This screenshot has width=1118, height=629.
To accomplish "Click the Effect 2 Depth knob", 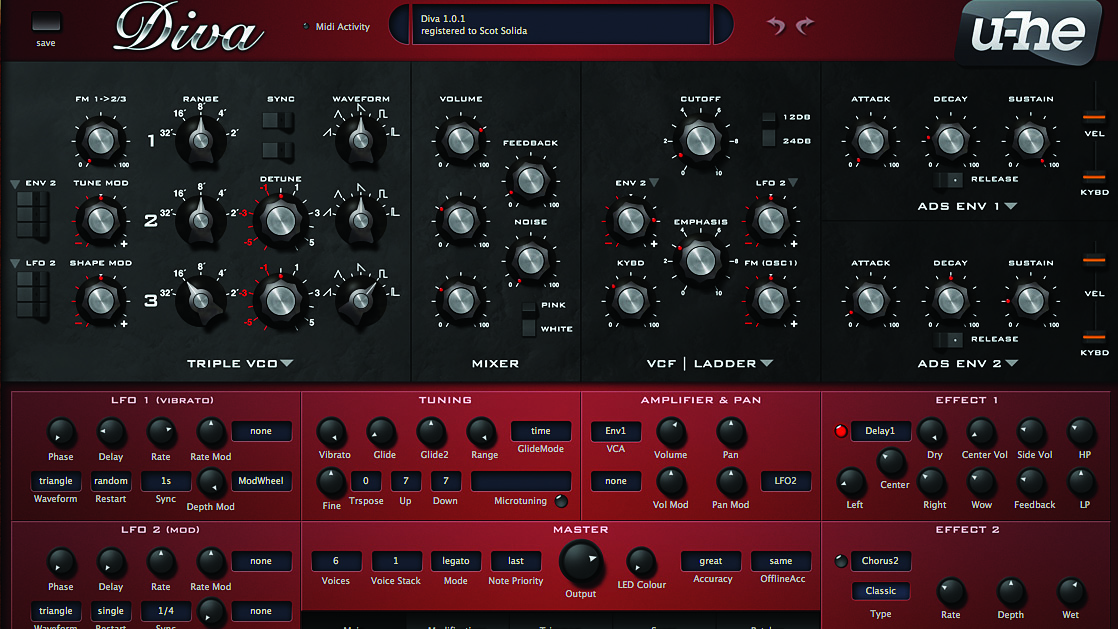I will [1010, 592].
